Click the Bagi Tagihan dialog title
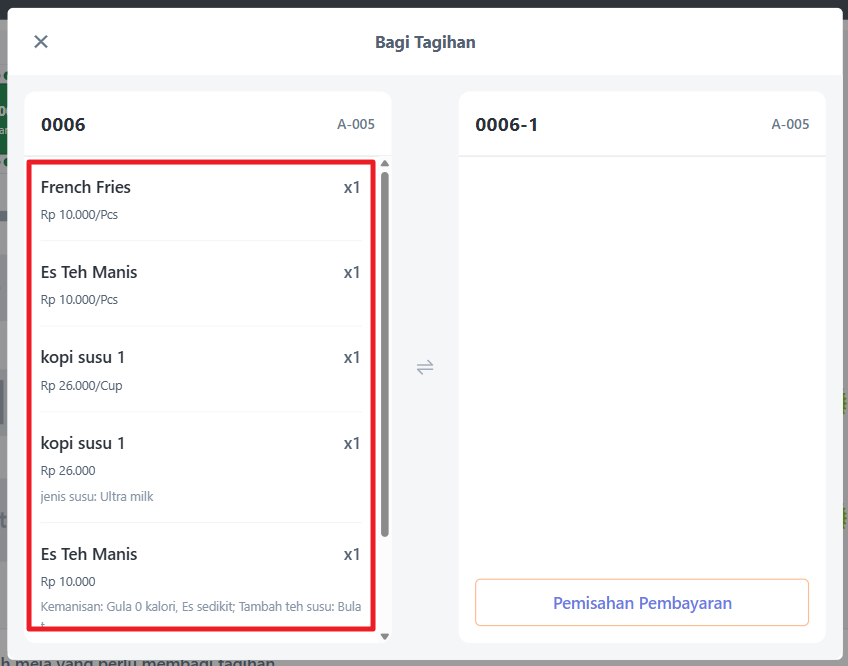Screen dimensions: 848x666 [x=425, y=42]
